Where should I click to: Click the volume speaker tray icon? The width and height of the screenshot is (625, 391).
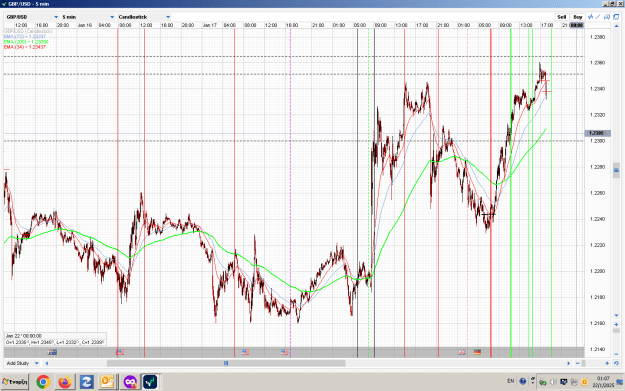pos(553,382)
